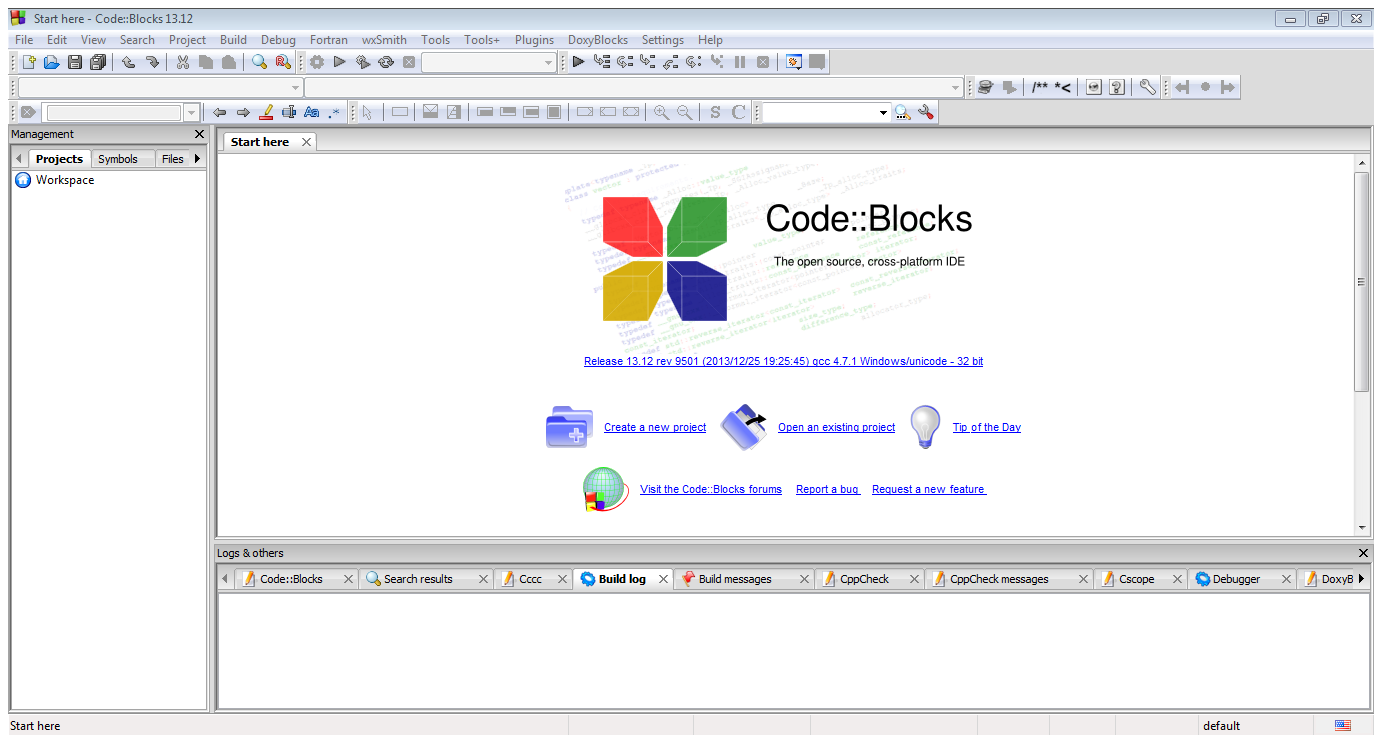Click the incremental search text field
The image size is (1382, 744).
coord(114,113)
